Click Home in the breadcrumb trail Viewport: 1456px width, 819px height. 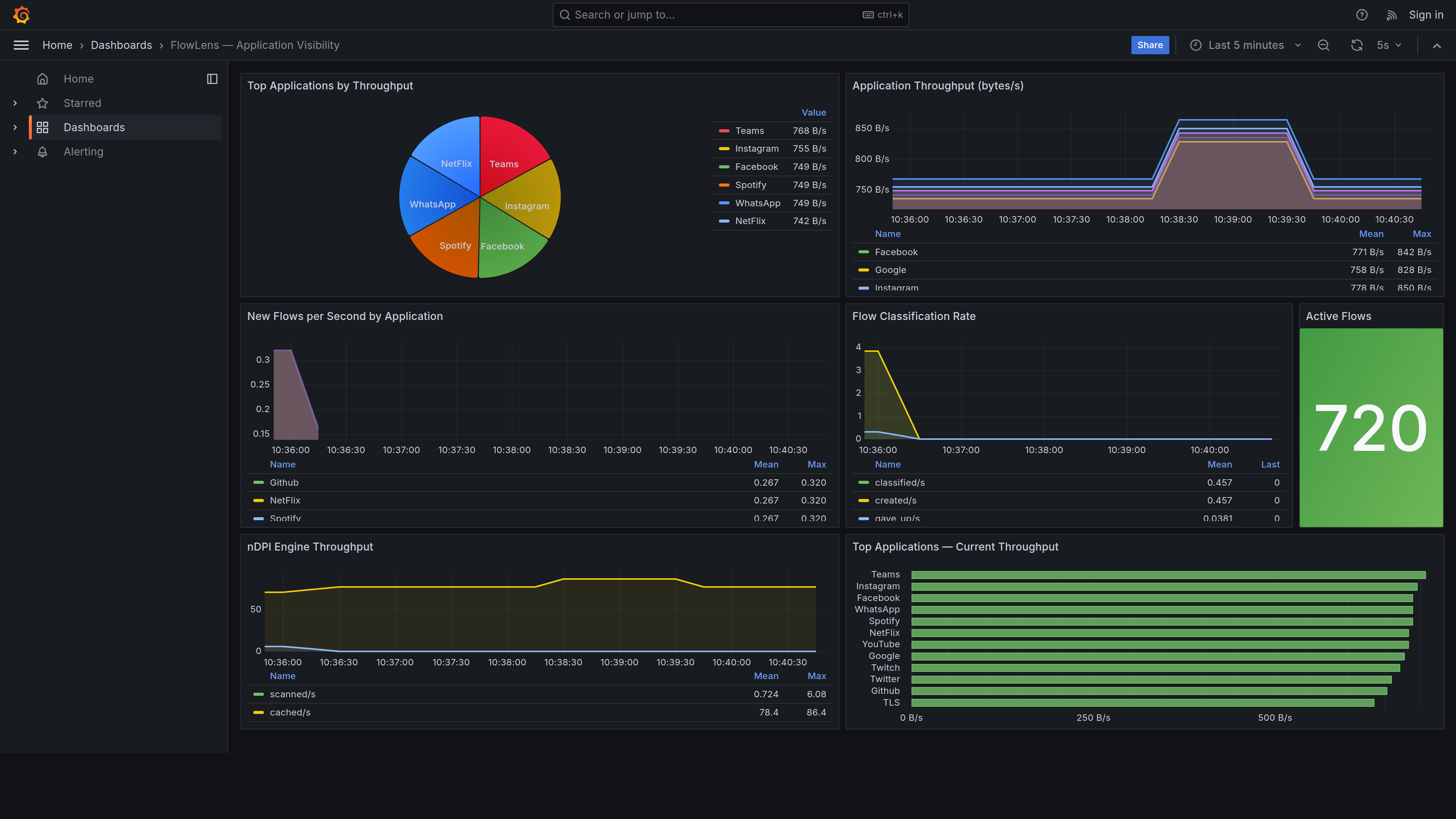57,45
